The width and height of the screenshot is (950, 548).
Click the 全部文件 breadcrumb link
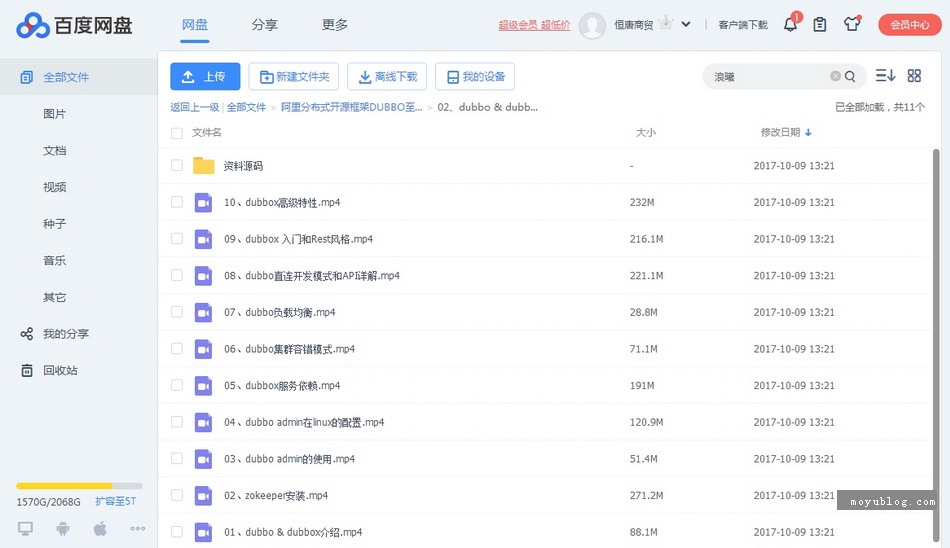point(246,107)
